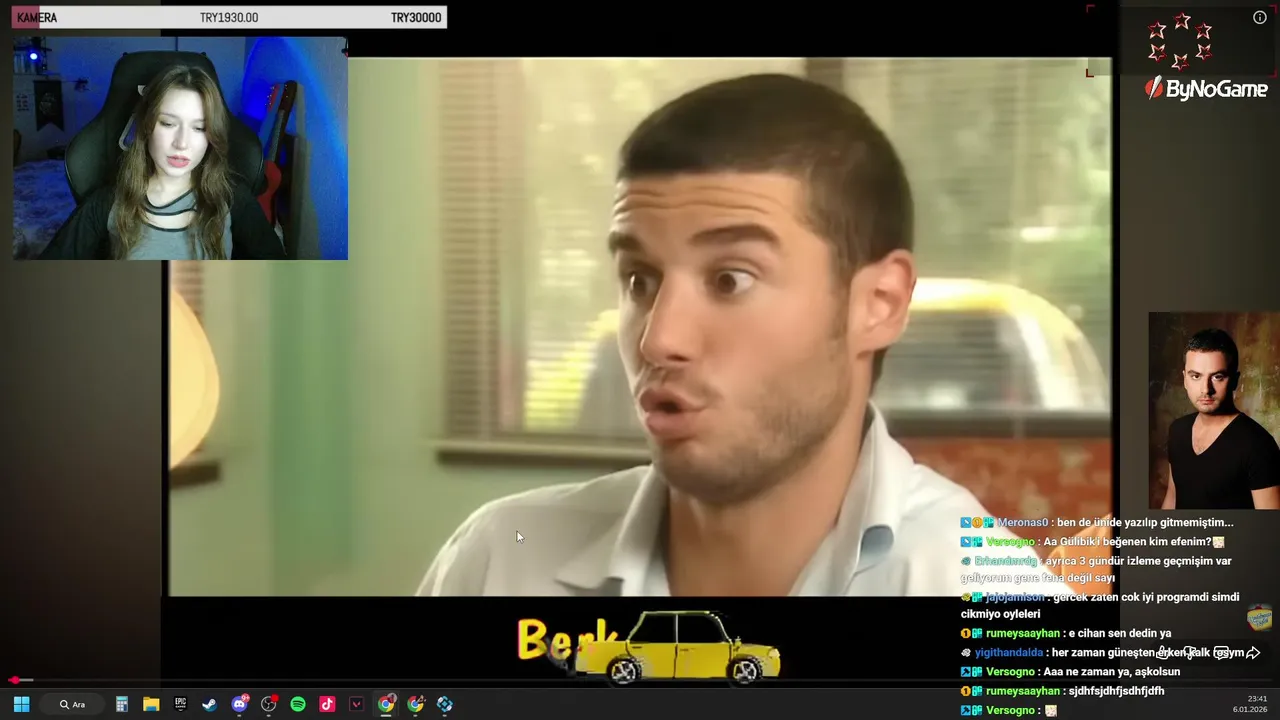Open File Explorer from the taskbar

[x=151, y=704]
